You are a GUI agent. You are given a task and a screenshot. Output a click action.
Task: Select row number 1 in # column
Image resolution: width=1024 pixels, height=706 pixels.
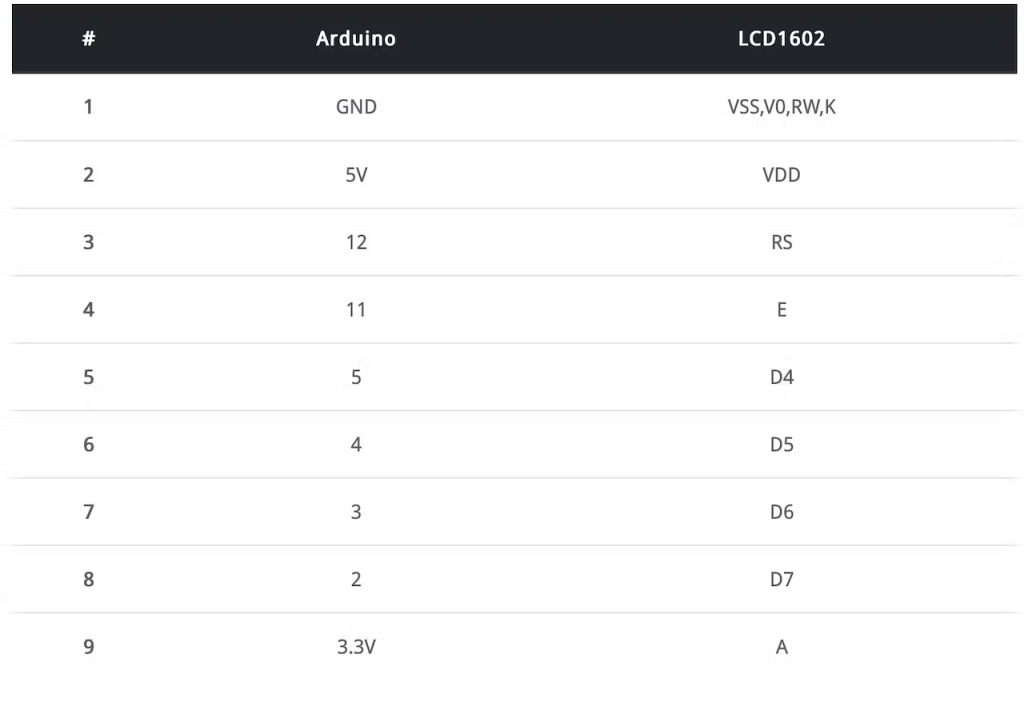88,106
